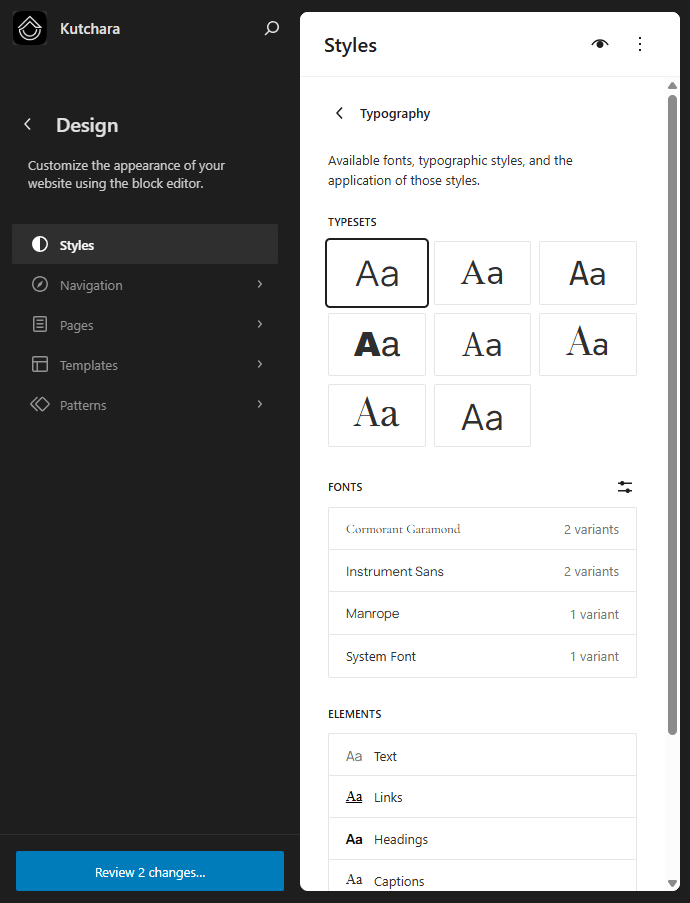Edit the Text element typography

coord(482,755)
